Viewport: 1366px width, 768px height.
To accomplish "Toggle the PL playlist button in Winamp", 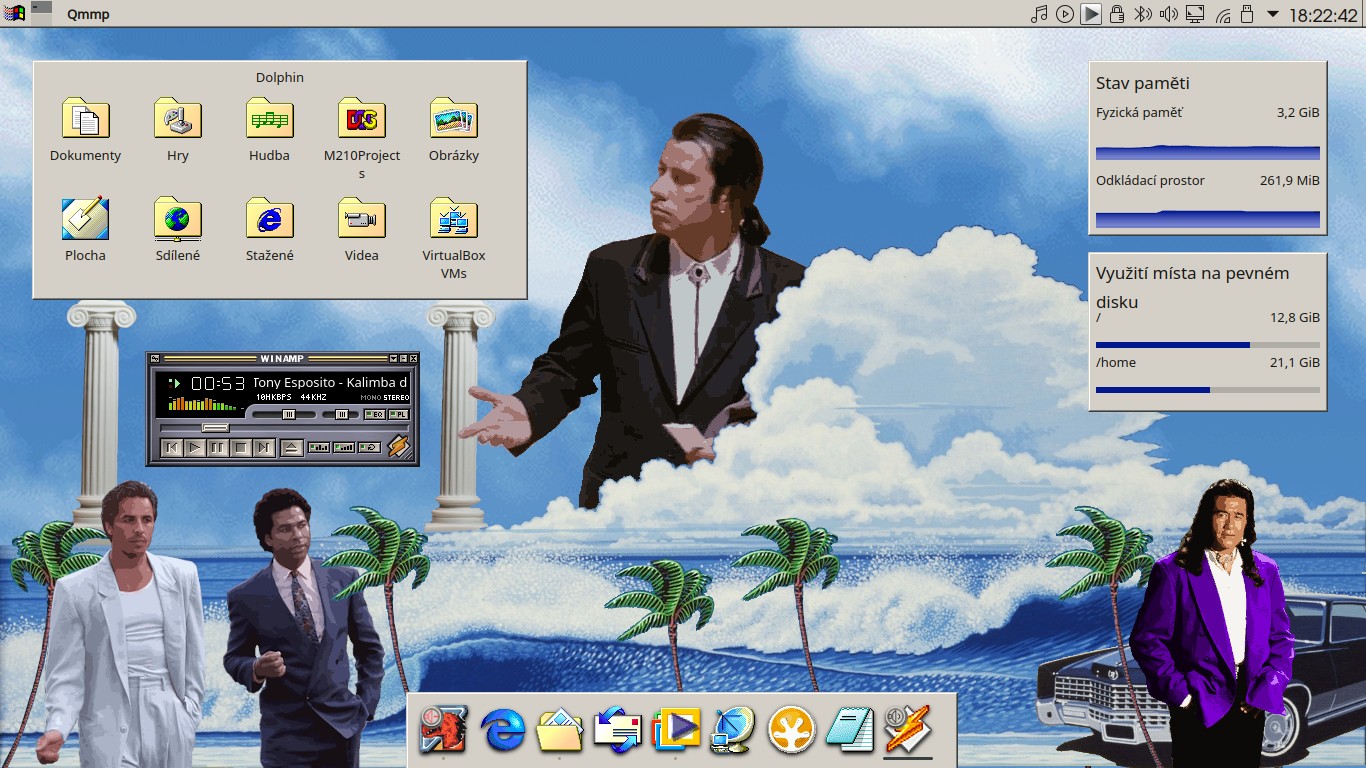I will pyautogui.click(x=399, y=414).
